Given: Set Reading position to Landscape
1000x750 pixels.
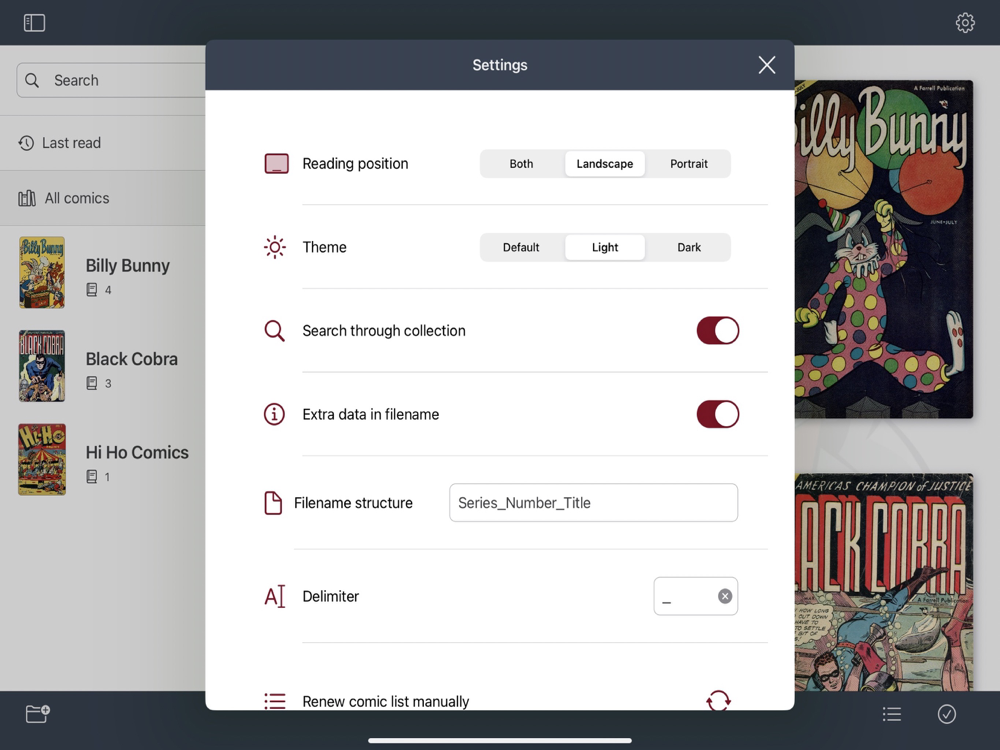Looking at the screenshot, I should click(605, 164).
